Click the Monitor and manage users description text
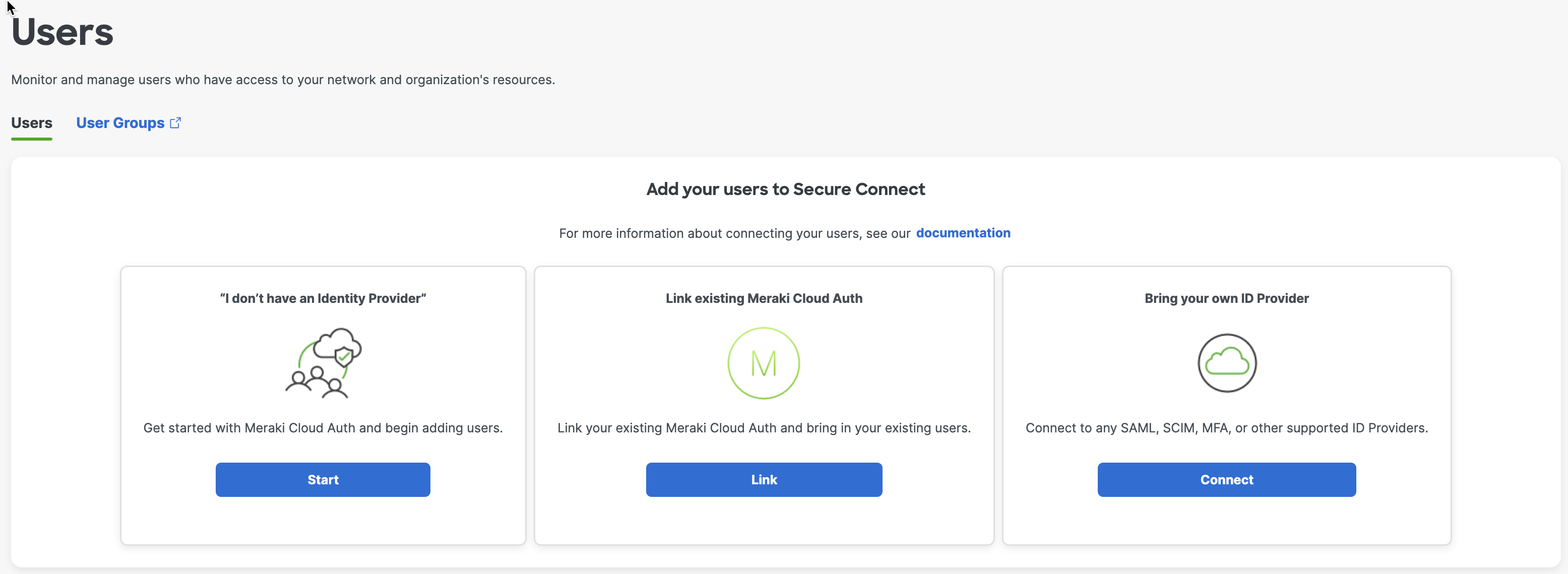This screenshot has width=1568, height=574. tap(283, 80)
